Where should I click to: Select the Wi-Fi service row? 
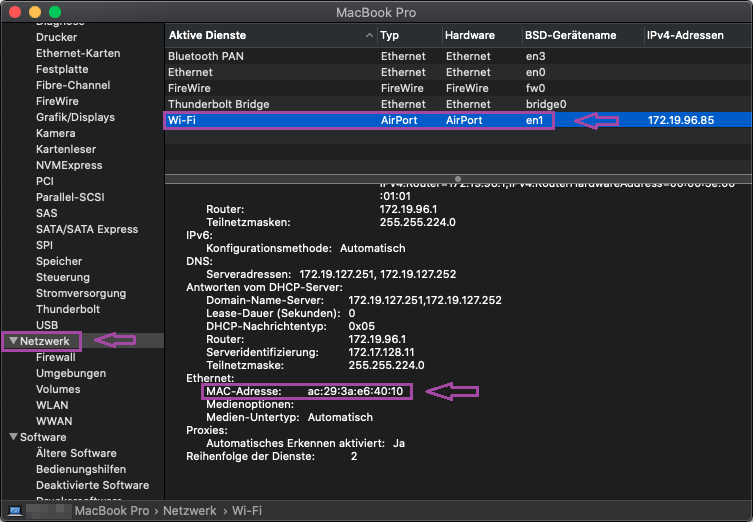[x=458, y=120]
